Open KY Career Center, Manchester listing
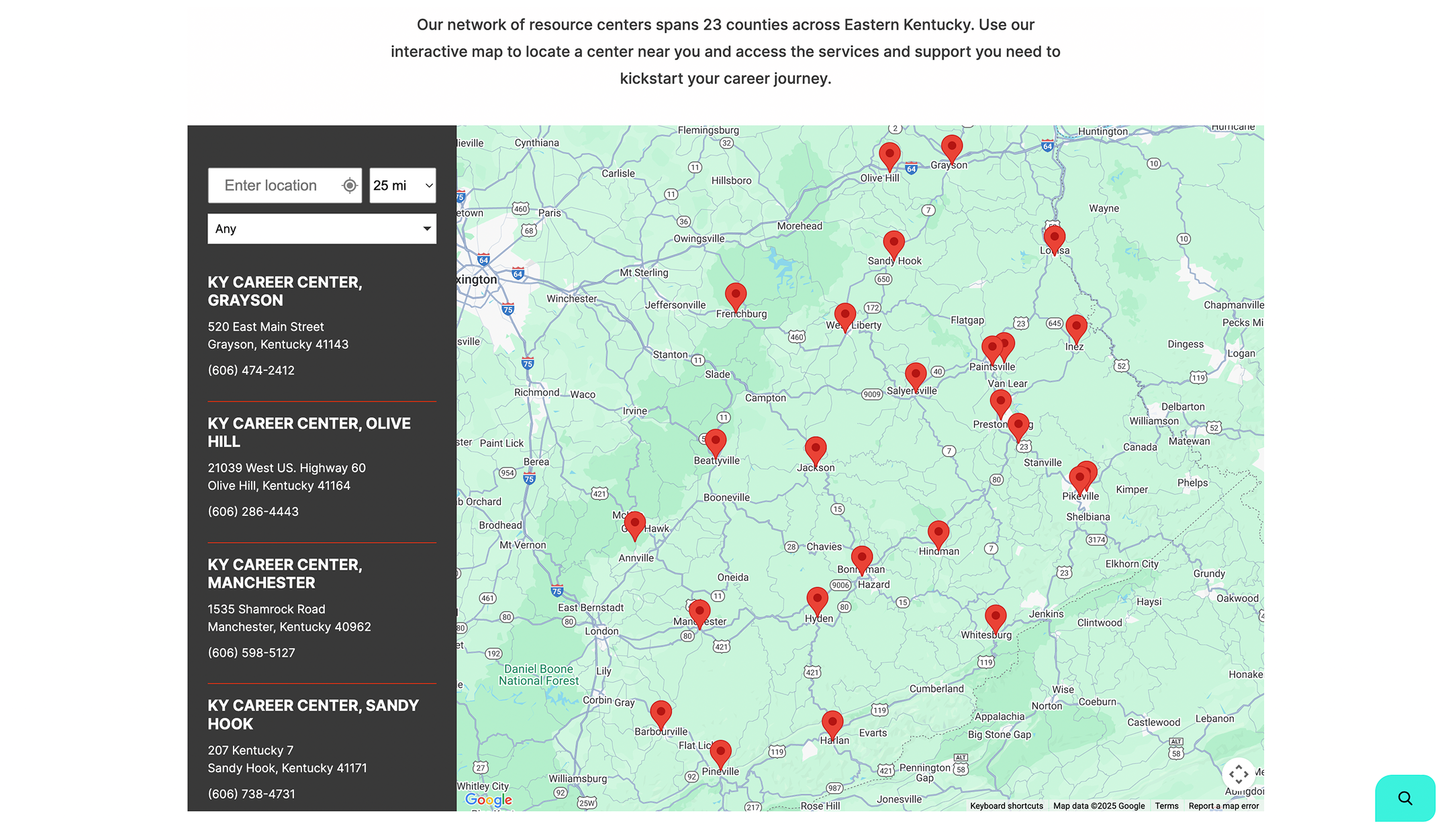The width and height of the screenshot is (1450, 840). pyautogui.click(x=285, y=574)
